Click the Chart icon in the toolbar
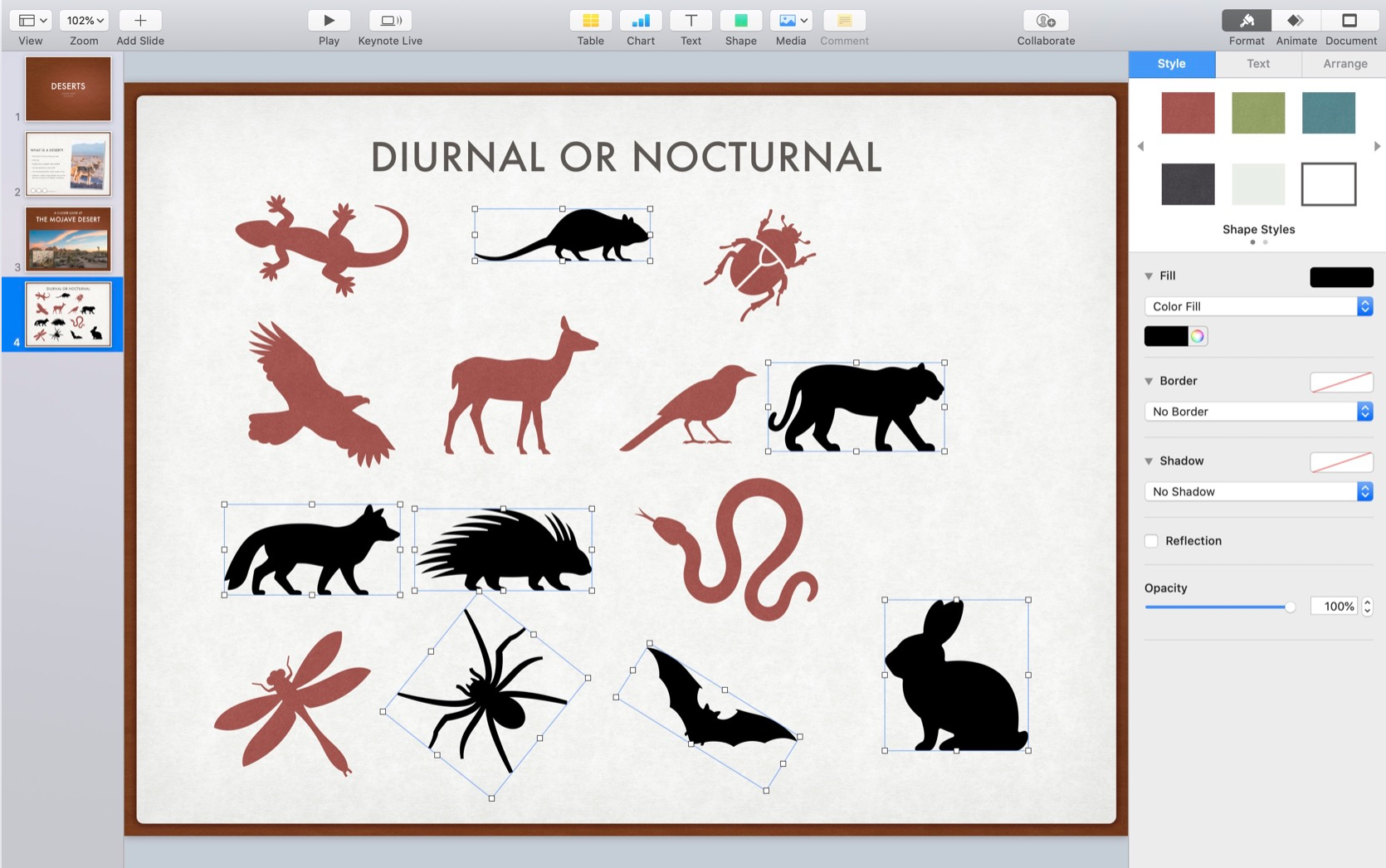The width and height of the screenshot is (1386, 868). tap(640, 21)
